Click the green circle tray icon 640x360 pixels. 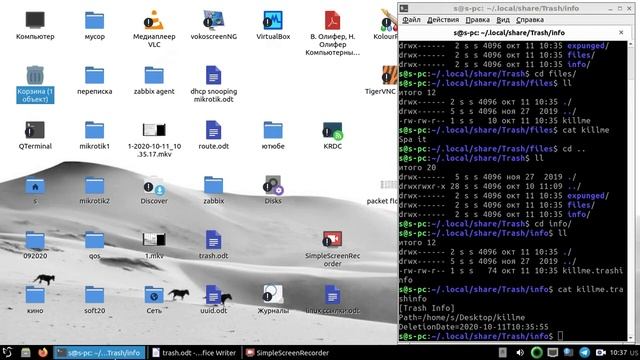(536, 353)
